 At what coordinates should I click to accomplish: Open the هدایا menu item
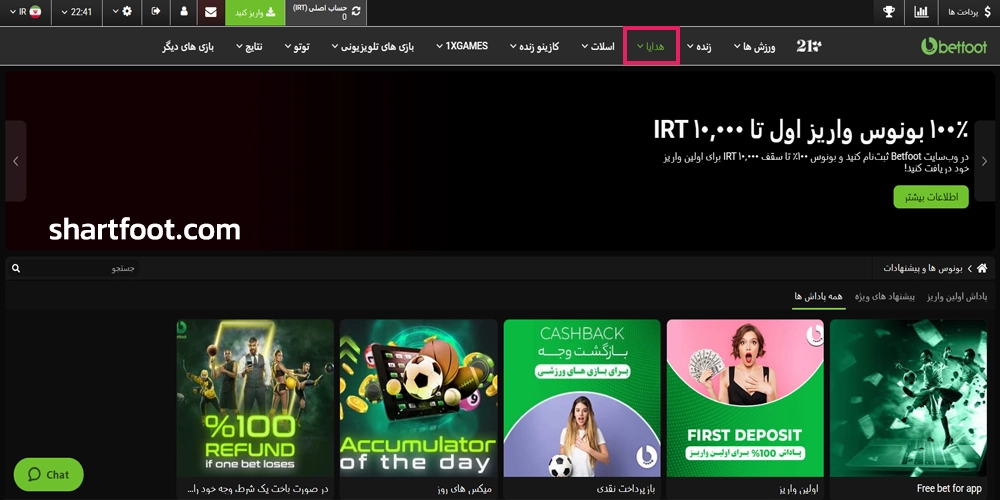click(652, 46)
